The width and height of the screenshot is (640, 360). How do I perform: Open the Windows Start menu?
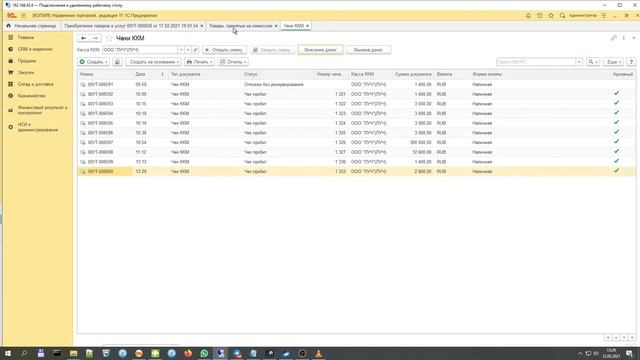[8, 353]
